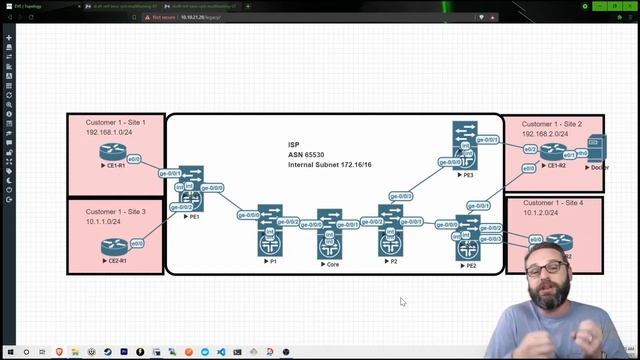Click the speech bubble icon in sidebar
The width and height of the screenshot is (640, 360).
click(x=9, y=143)
